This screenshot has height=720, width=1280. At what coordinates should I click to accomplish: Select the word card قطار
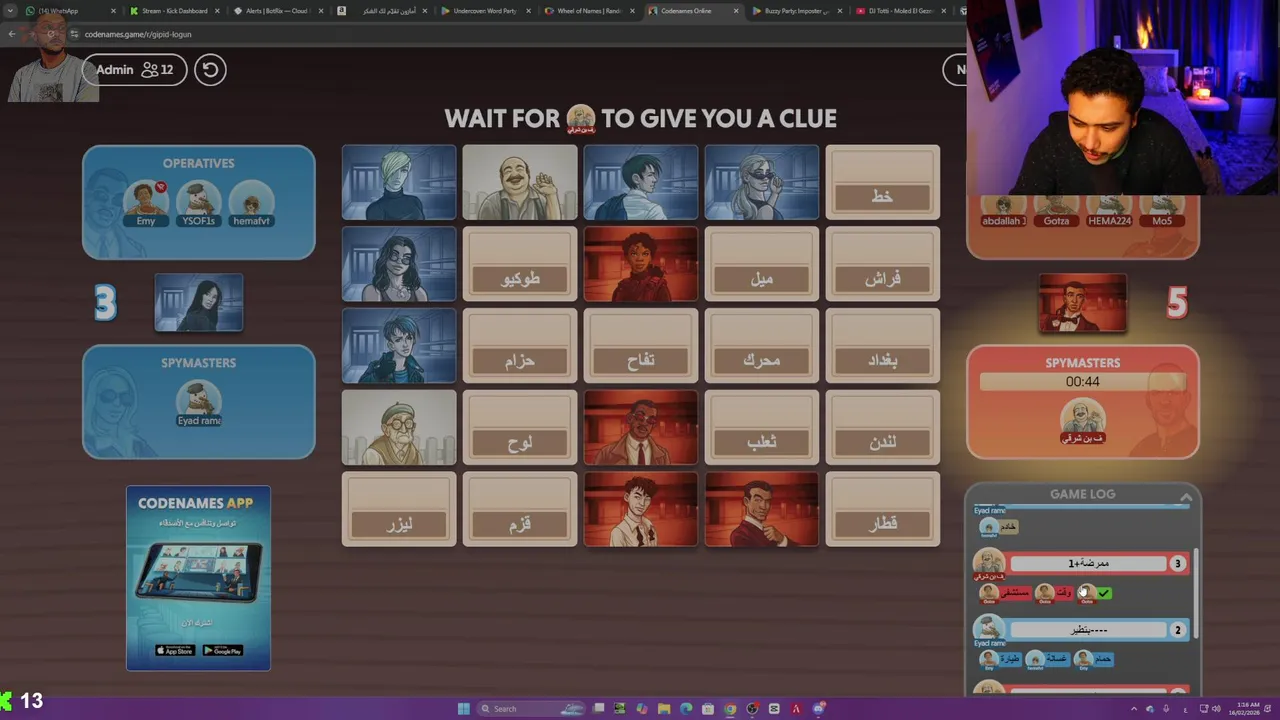click(882, 510)
